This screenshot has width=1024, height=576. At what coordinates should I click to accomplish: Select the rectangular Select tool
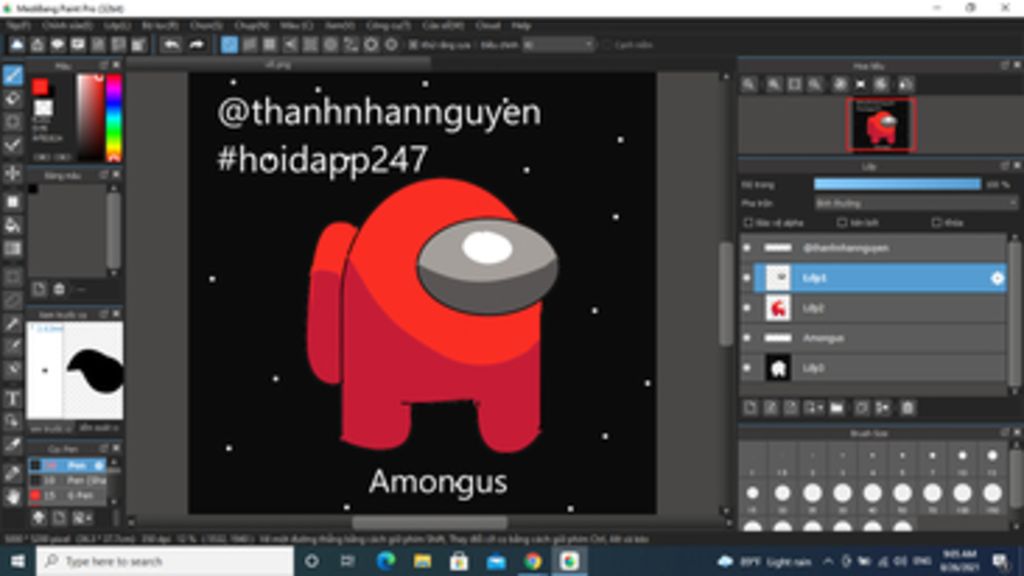(x=12, y=277)
